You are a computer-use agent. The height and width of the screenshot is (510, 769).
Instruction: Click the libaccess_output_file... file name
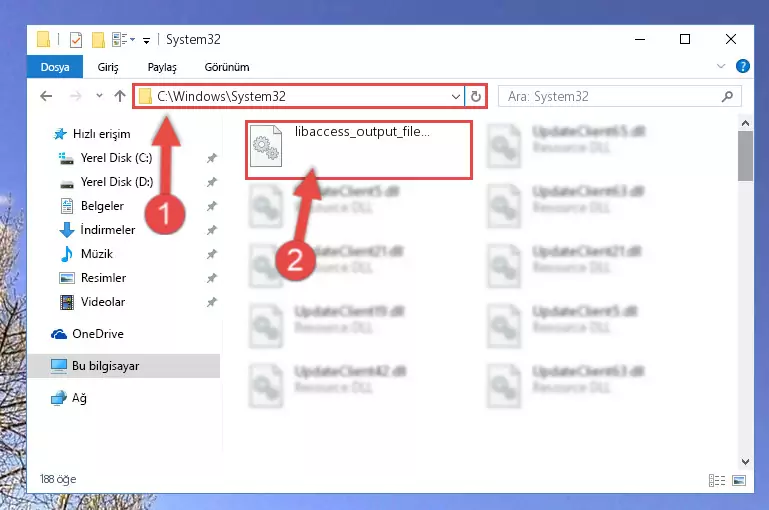click(362, 131)
